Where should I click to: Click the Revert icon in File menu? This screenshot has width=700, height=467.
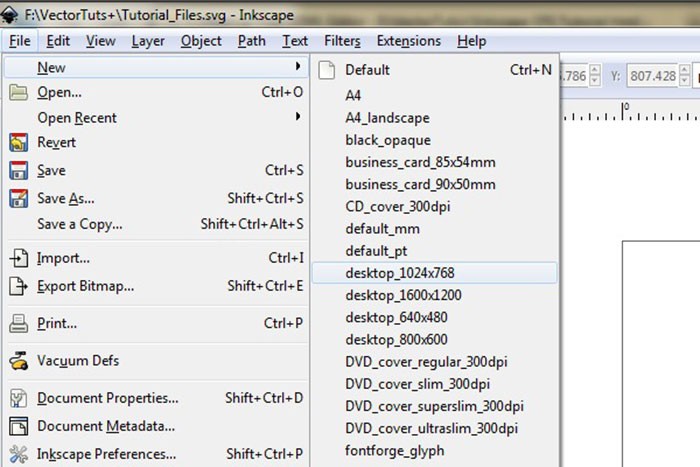point(18,142)
